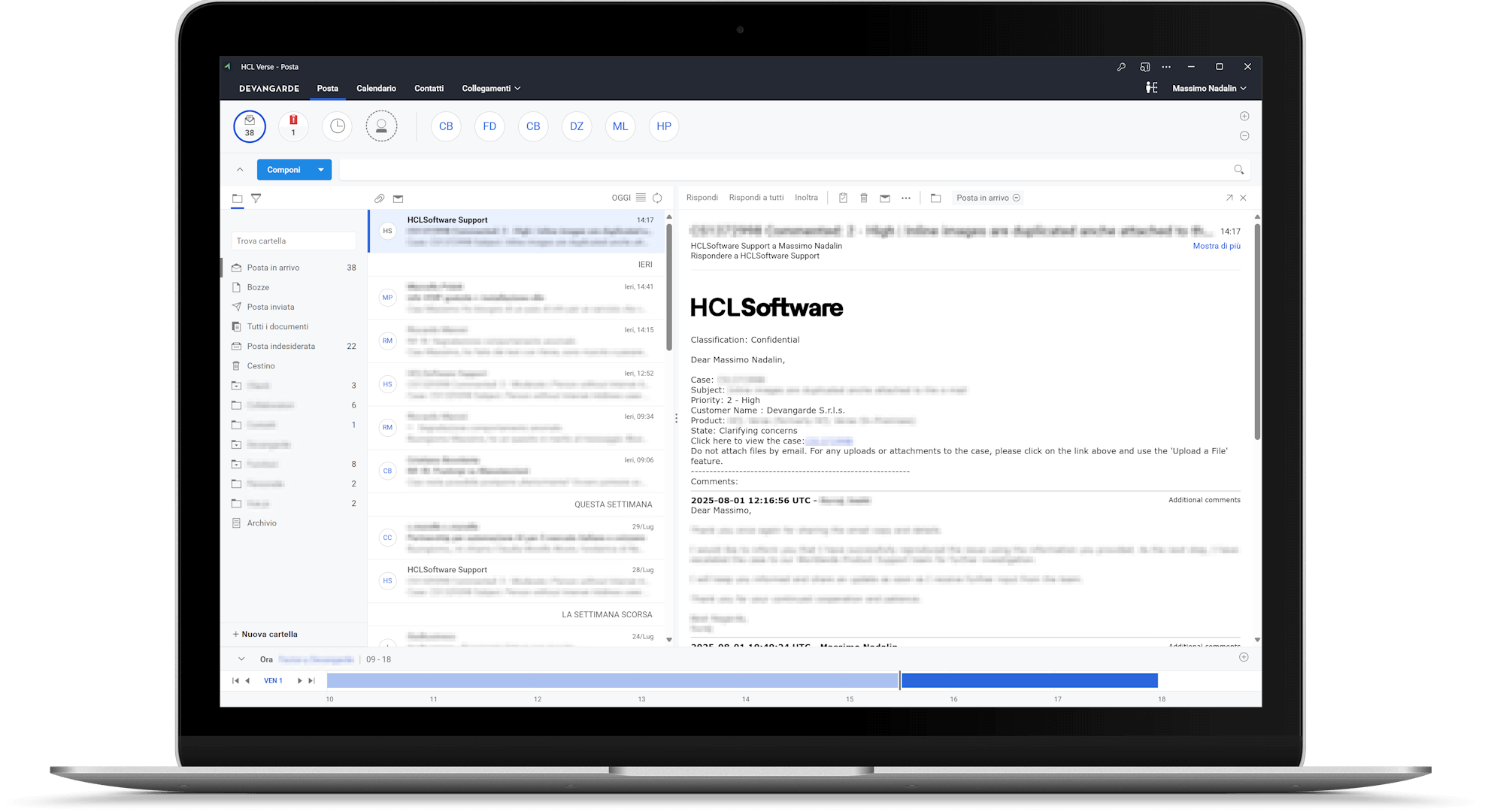
Task: Open the waiting-for clock circle
Action: (x=338, y=126)
